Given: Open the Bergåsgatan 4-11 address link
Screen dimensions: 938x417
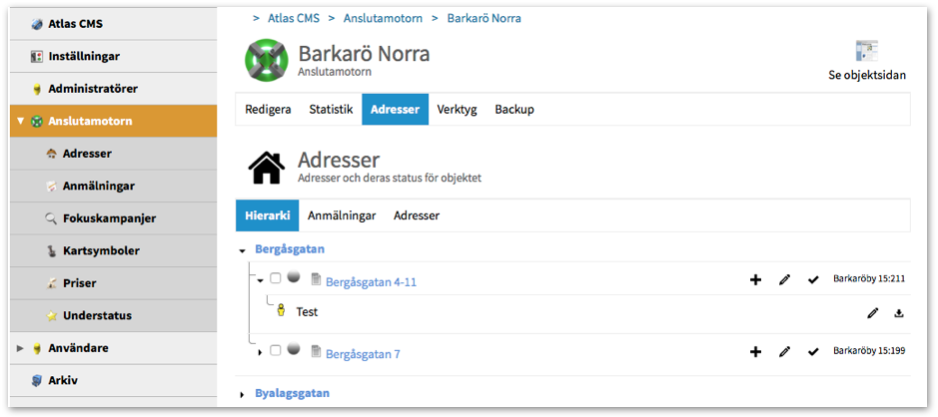Looking at the screenshot, I should coord(371,282).
